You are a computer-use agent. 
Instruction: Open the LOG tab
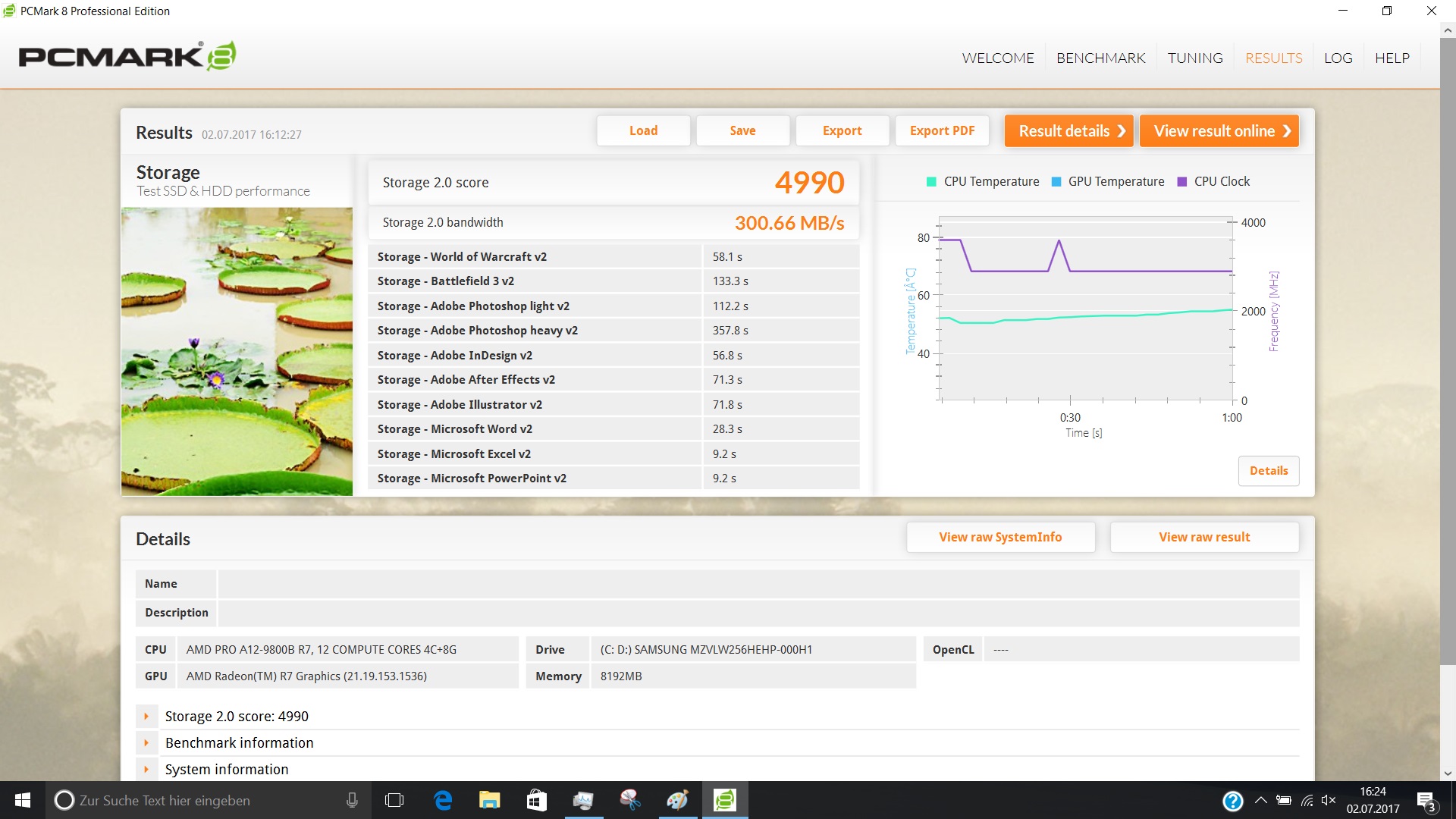(x=1338, y=58)
